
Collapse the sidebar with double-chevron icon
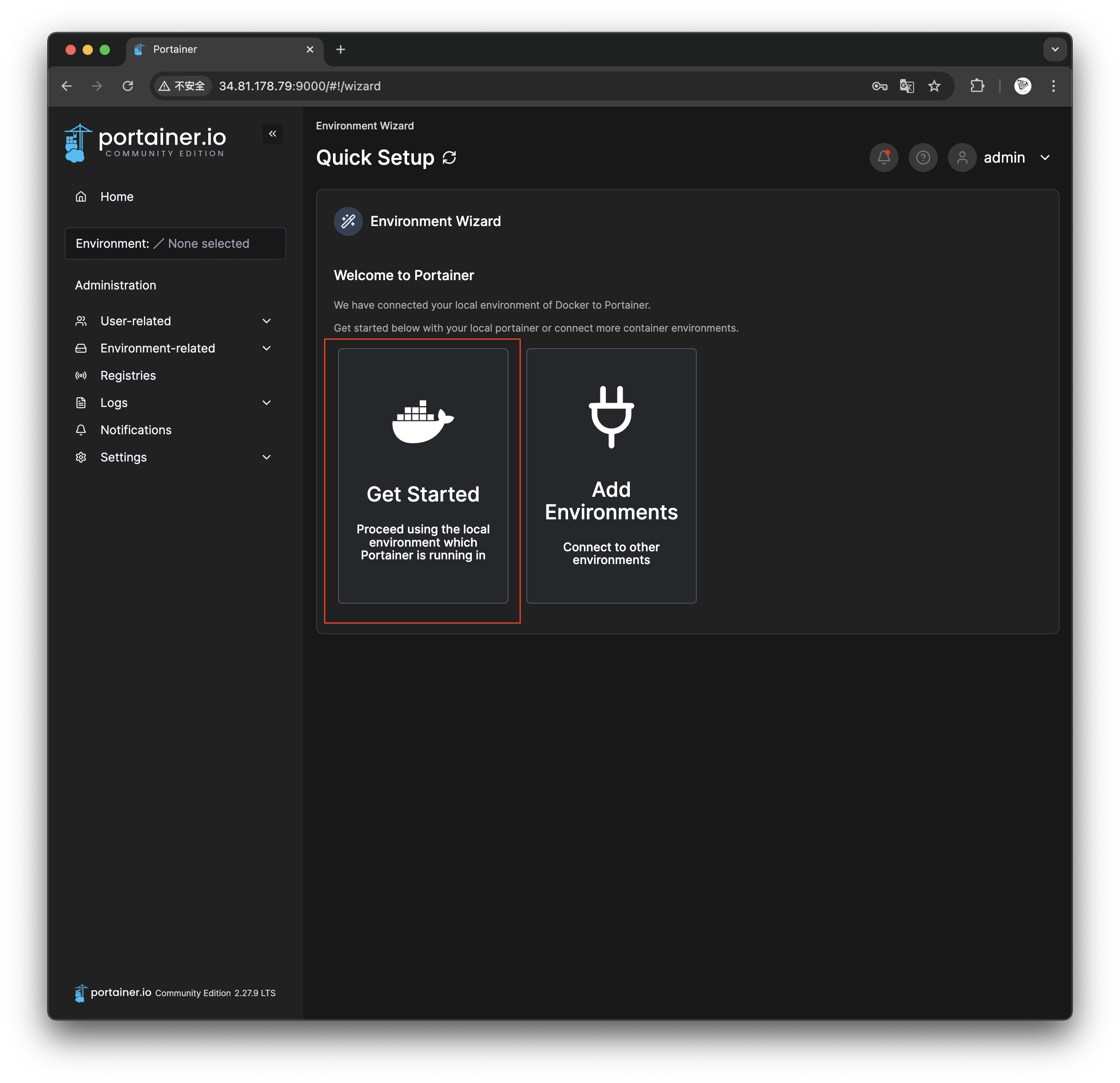(273, 134)
